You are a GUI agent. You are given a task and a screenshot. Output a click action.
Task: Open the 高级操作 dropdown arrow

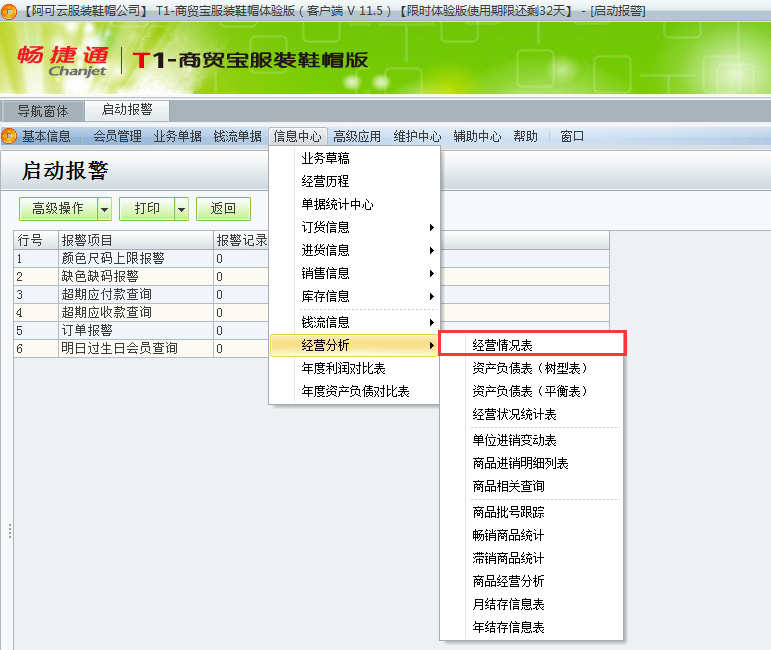pos(104,209)
